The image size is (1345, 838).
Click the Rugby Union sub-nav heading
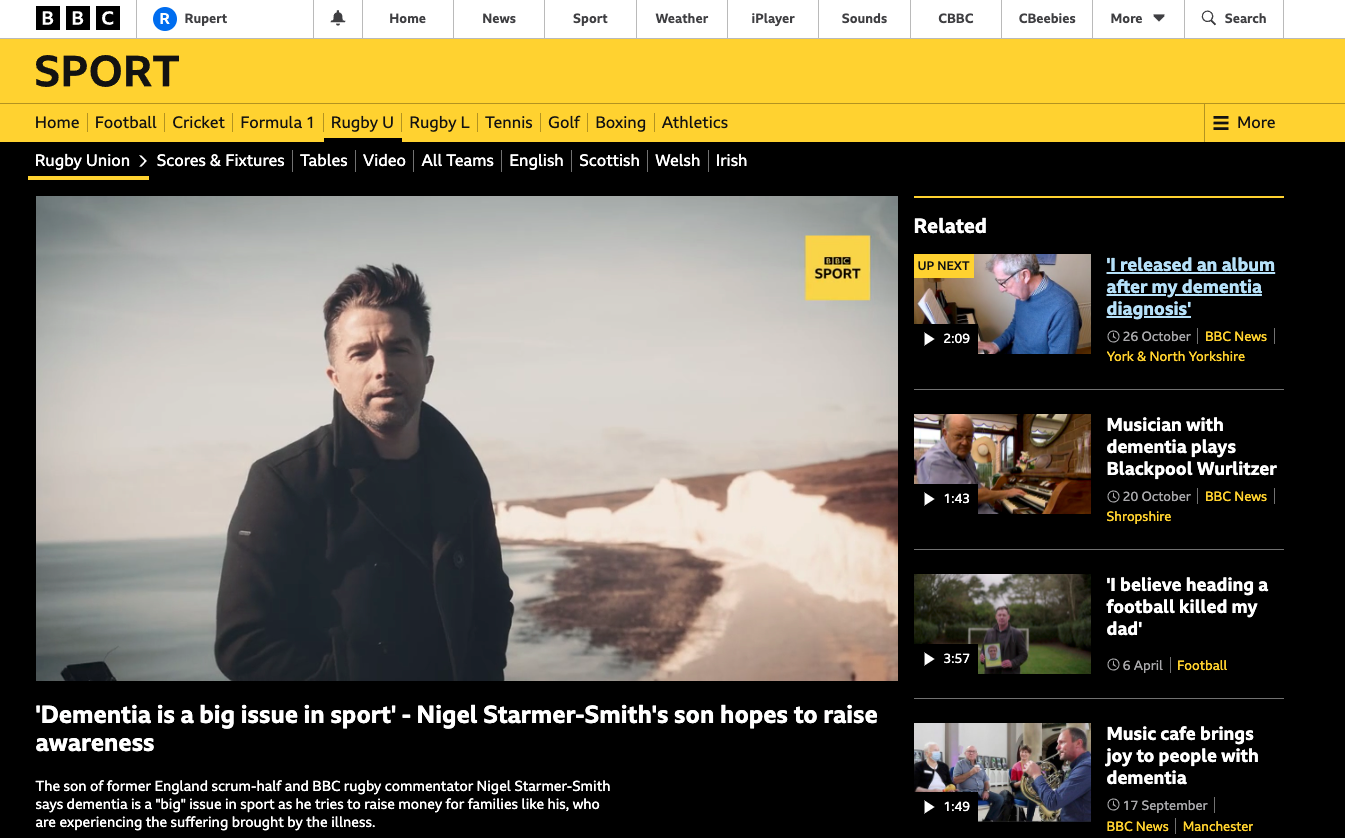point(82,161)
